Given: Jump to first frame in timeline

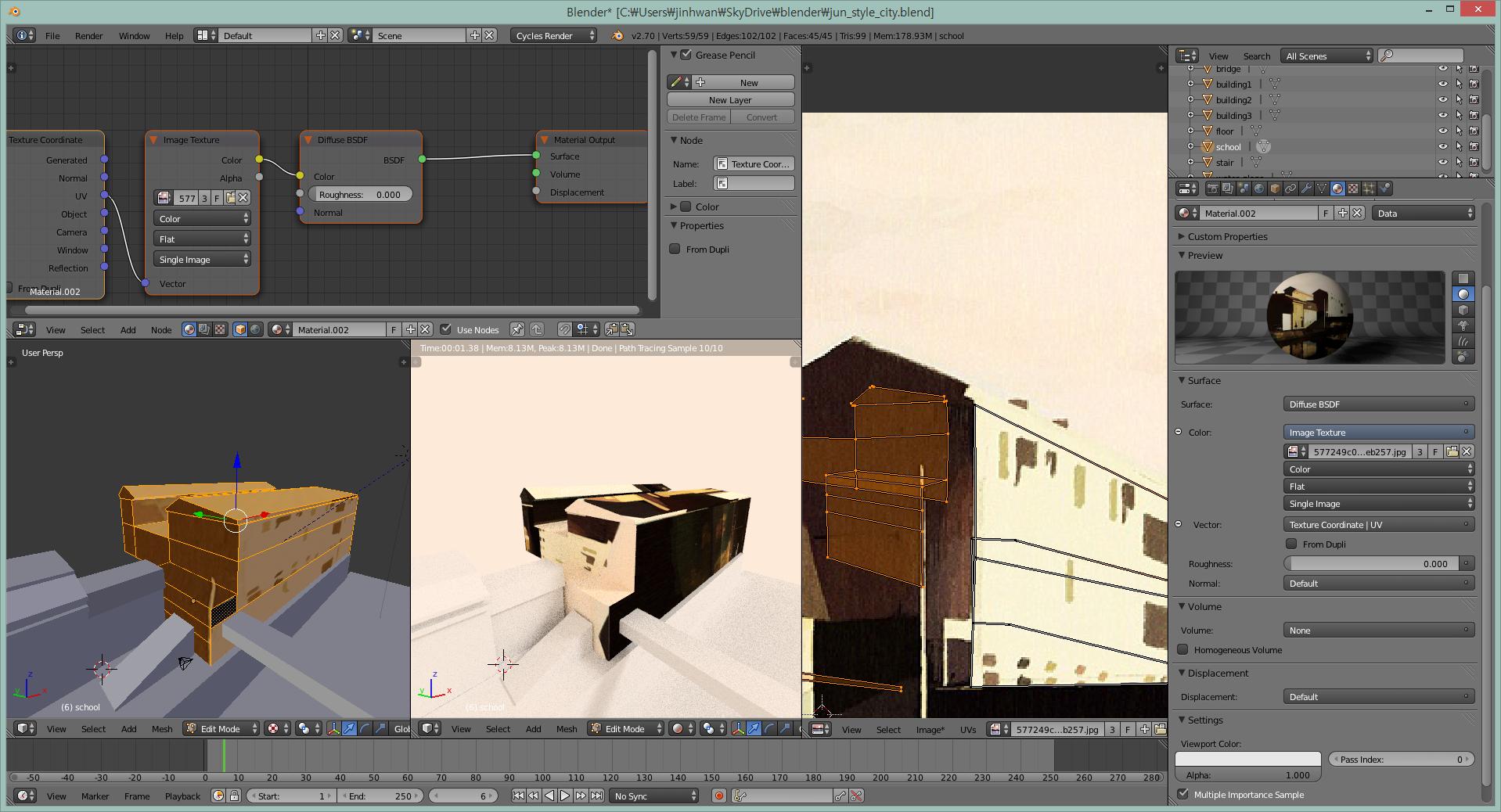Looking at the screenshot, I should coord(518,796).
